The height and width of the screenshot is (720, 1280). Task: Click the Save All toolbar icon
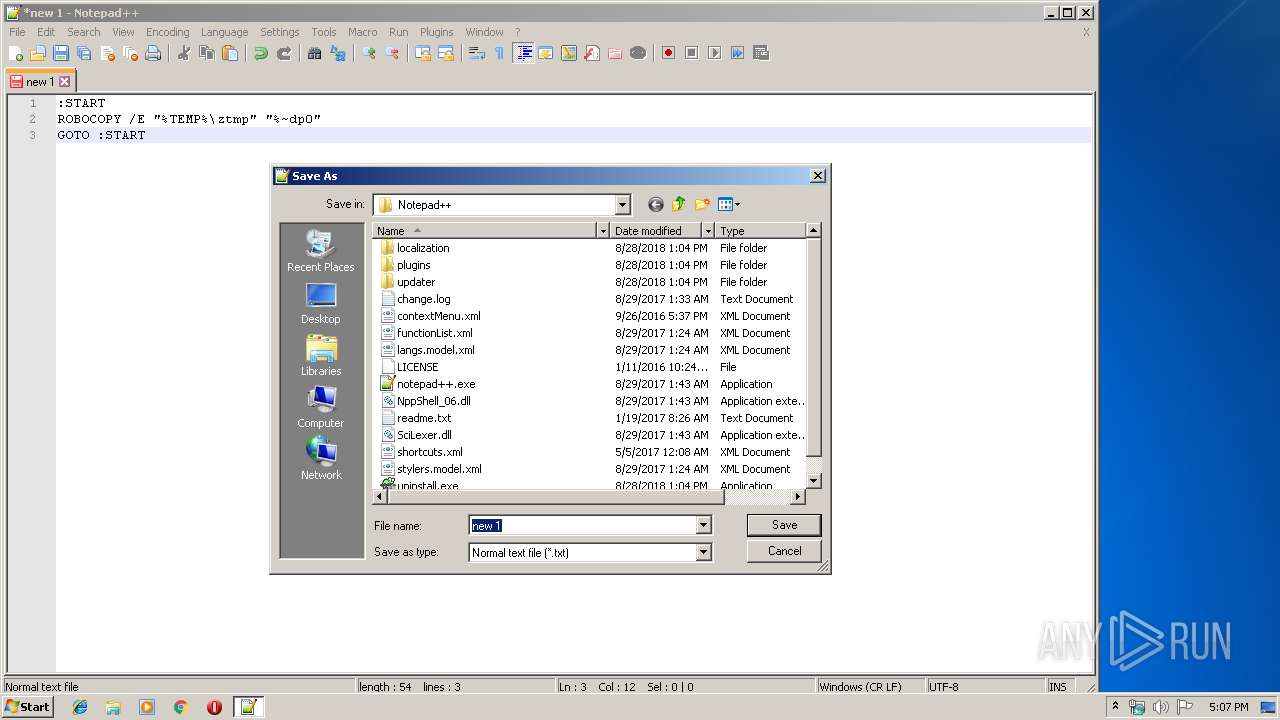[84, 53]
